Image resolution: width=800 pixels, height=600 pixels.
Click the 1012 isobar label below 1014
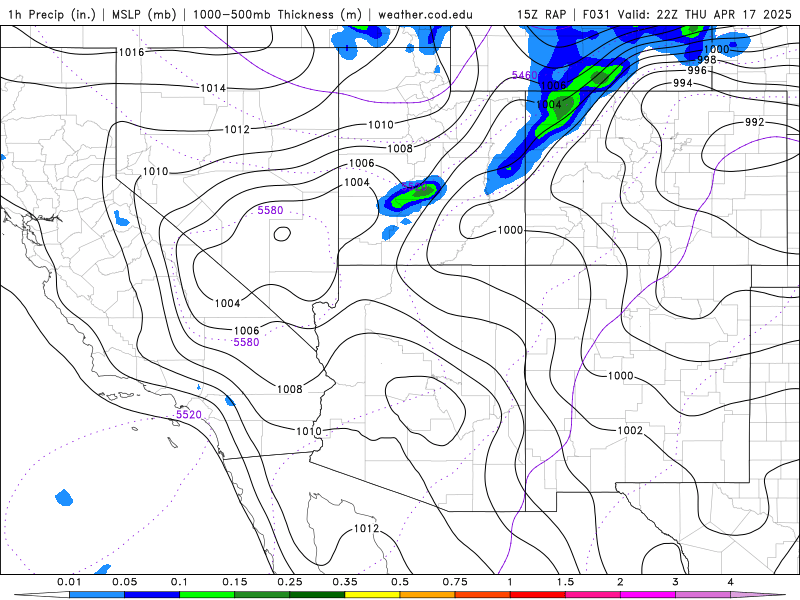(237, 129)
